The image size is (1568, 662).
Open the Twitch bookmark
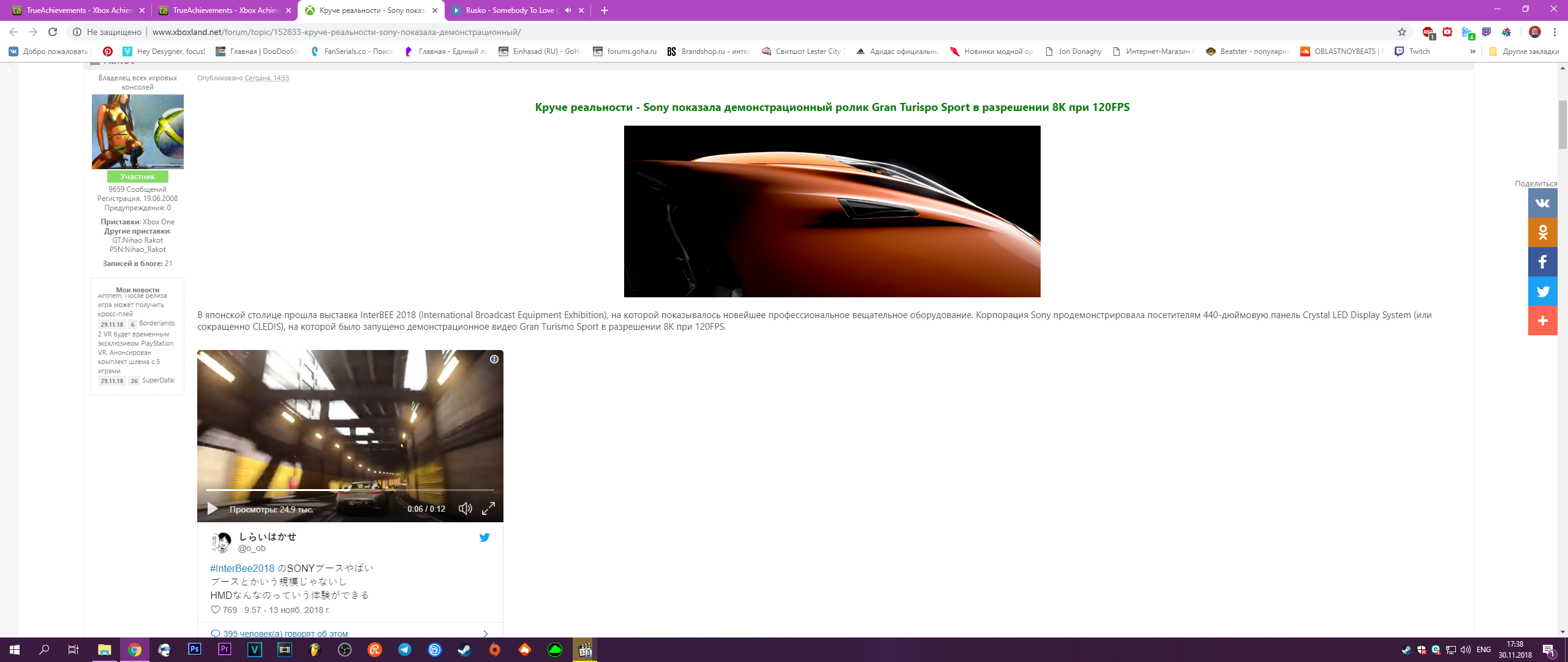(1412, 51)
